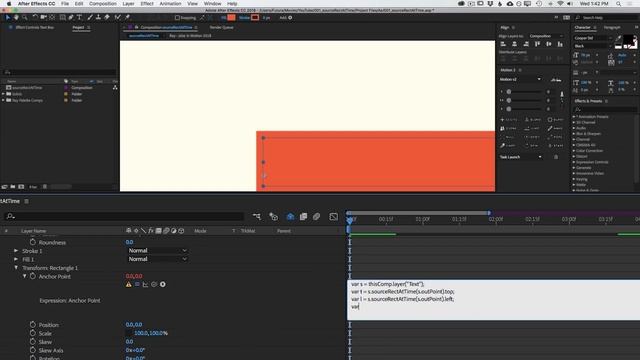Collapse the Anchor Point expression twirl

coord(24,276)
